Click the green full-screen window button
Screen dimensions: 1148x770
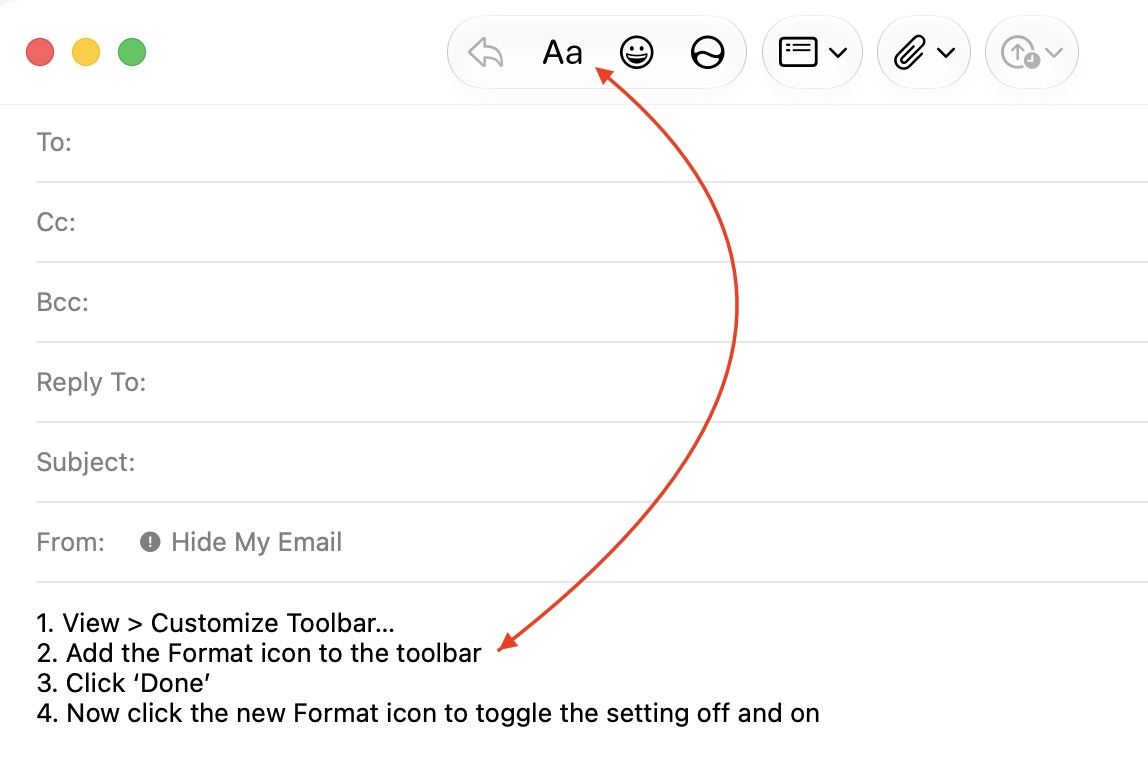(132, 53)
